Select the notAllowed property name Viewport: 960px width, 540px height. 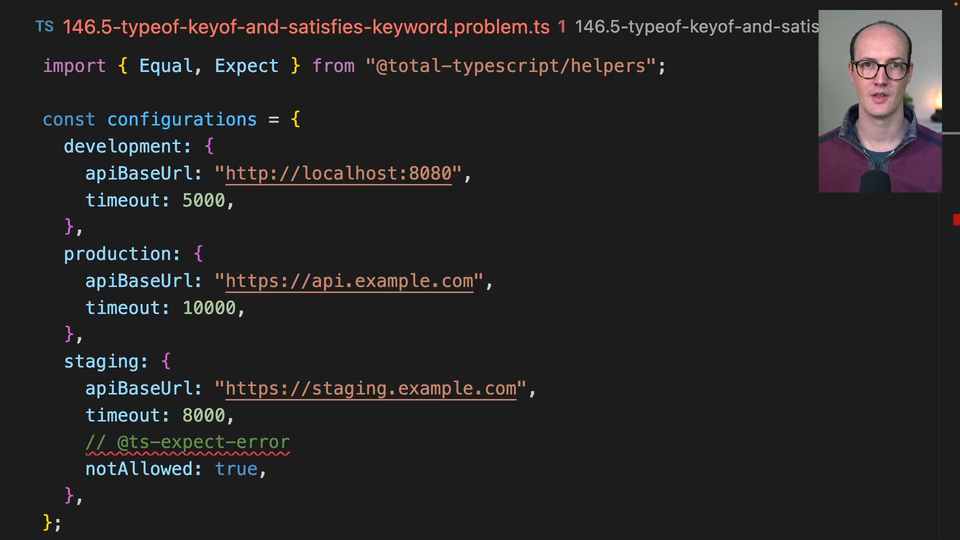pyautogui.click(x=144, y=469)
